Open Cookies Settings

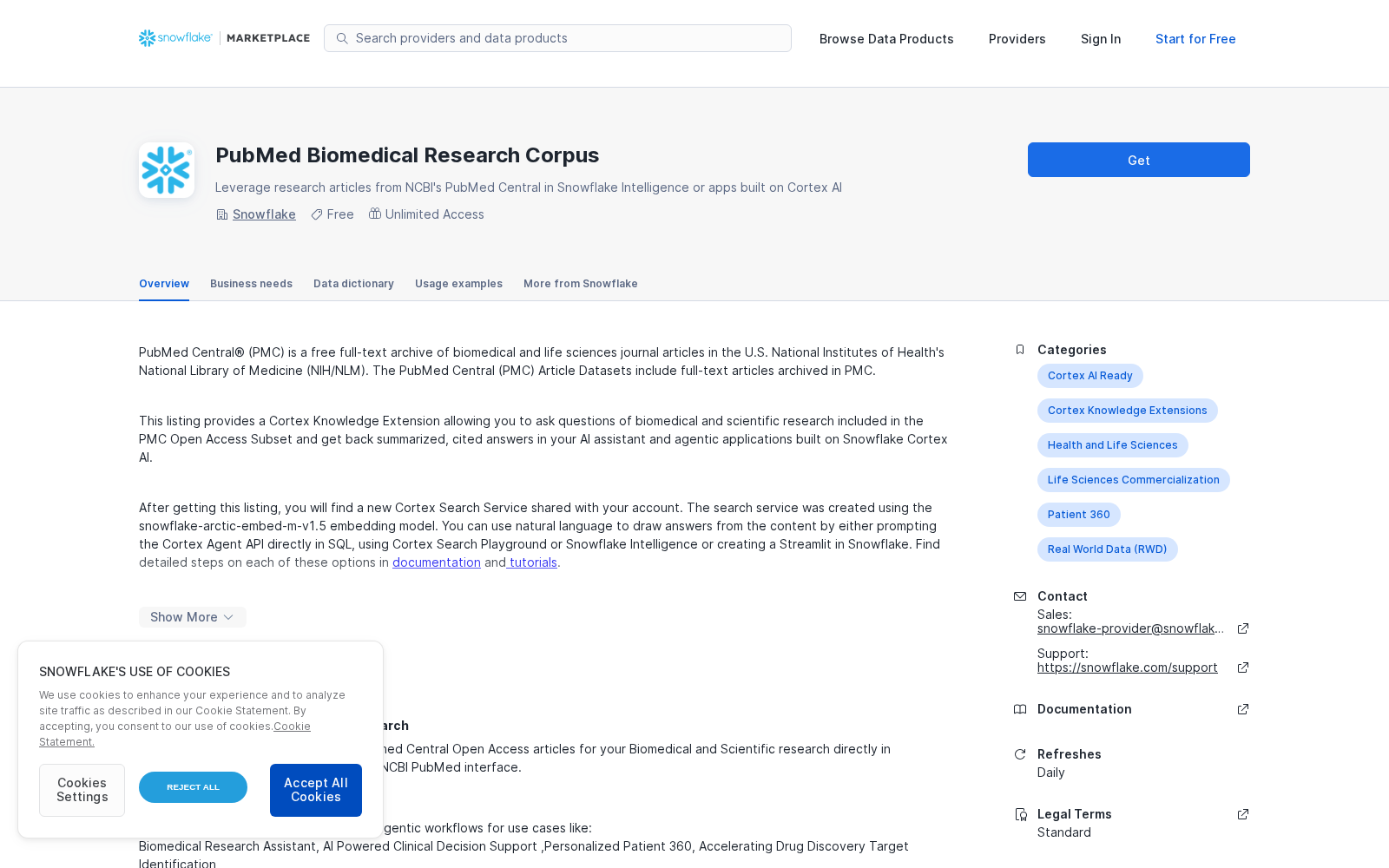click(82, 790)
